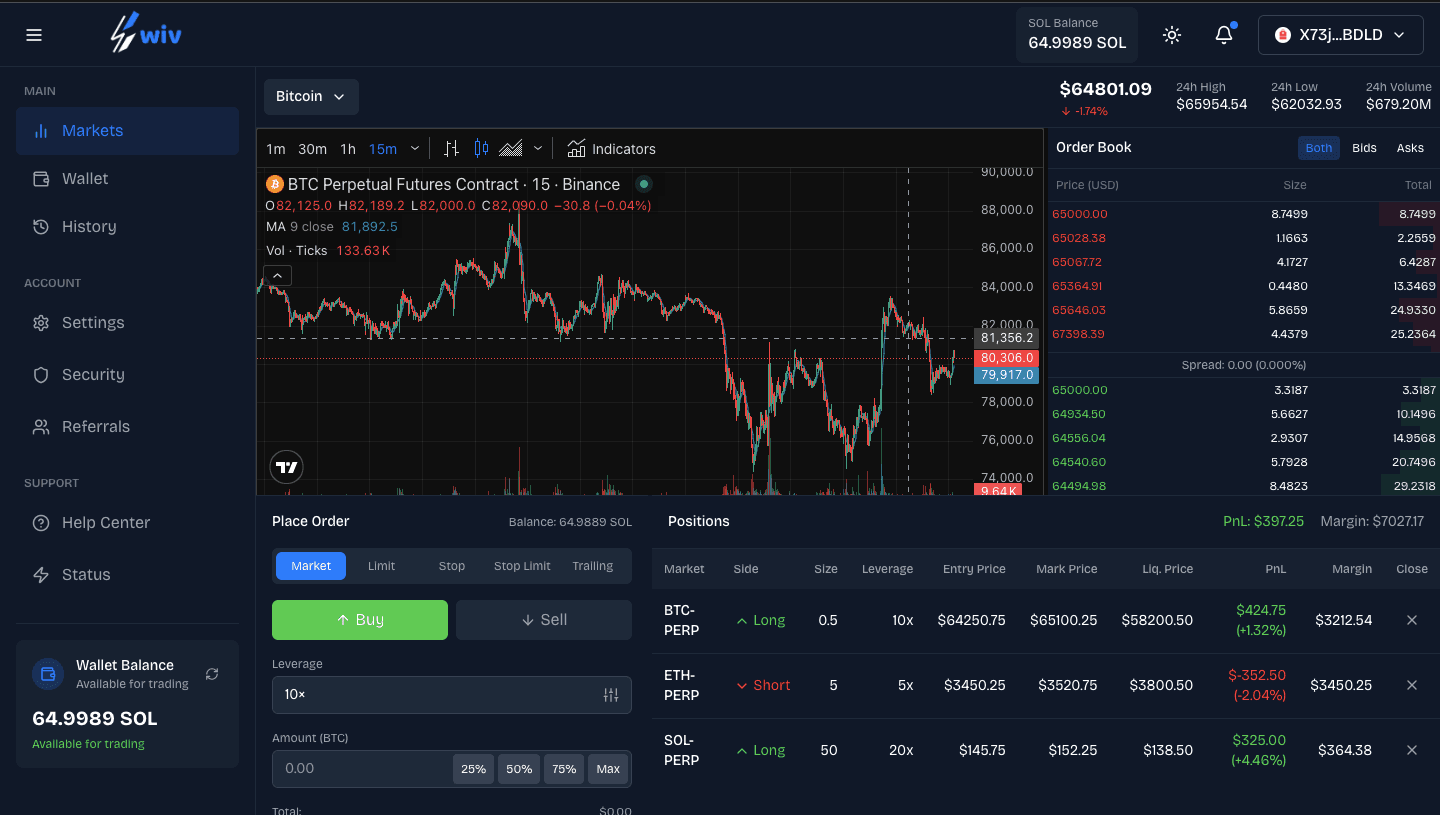The width and height of the screenshot is (1440, 815).
Task: Choose the Sell side button
Action: tap(544, 620)
